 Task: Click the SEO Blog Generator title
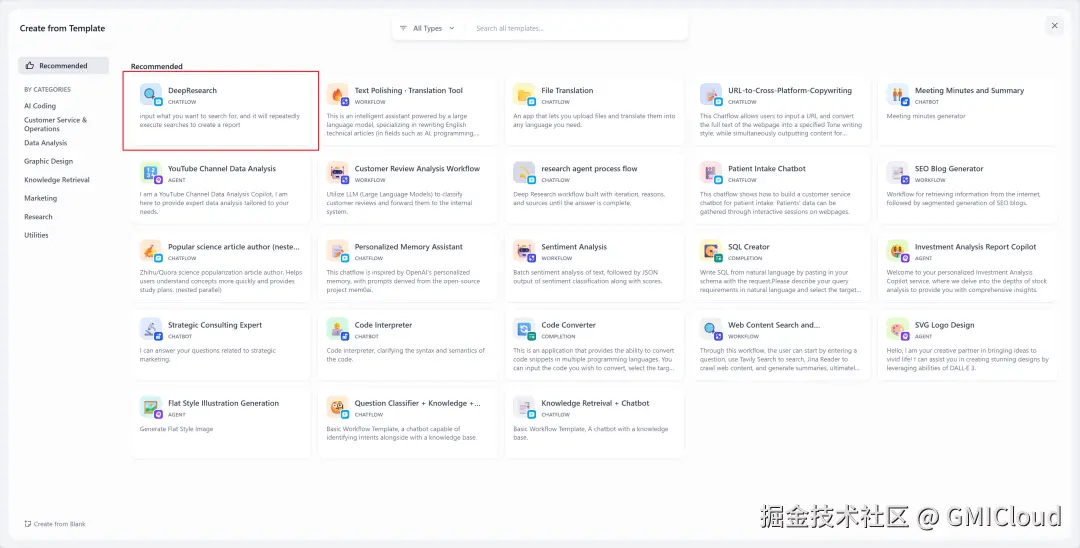(x=949, y=169)
